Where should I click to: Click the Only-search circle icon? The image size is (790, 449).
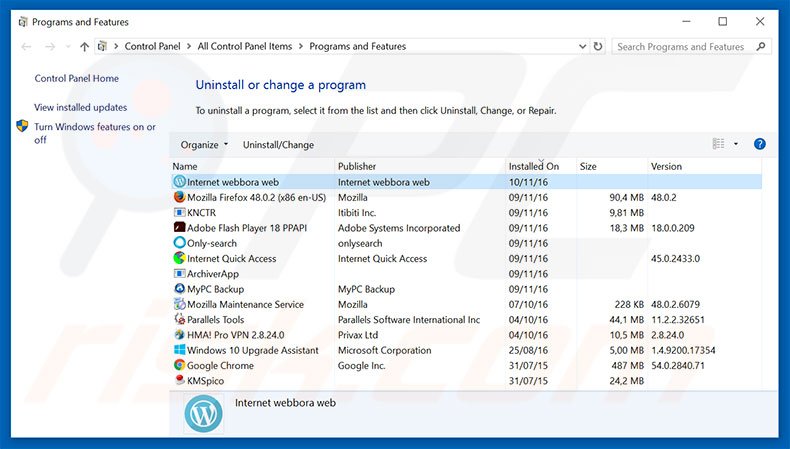(x=179, y=242)
